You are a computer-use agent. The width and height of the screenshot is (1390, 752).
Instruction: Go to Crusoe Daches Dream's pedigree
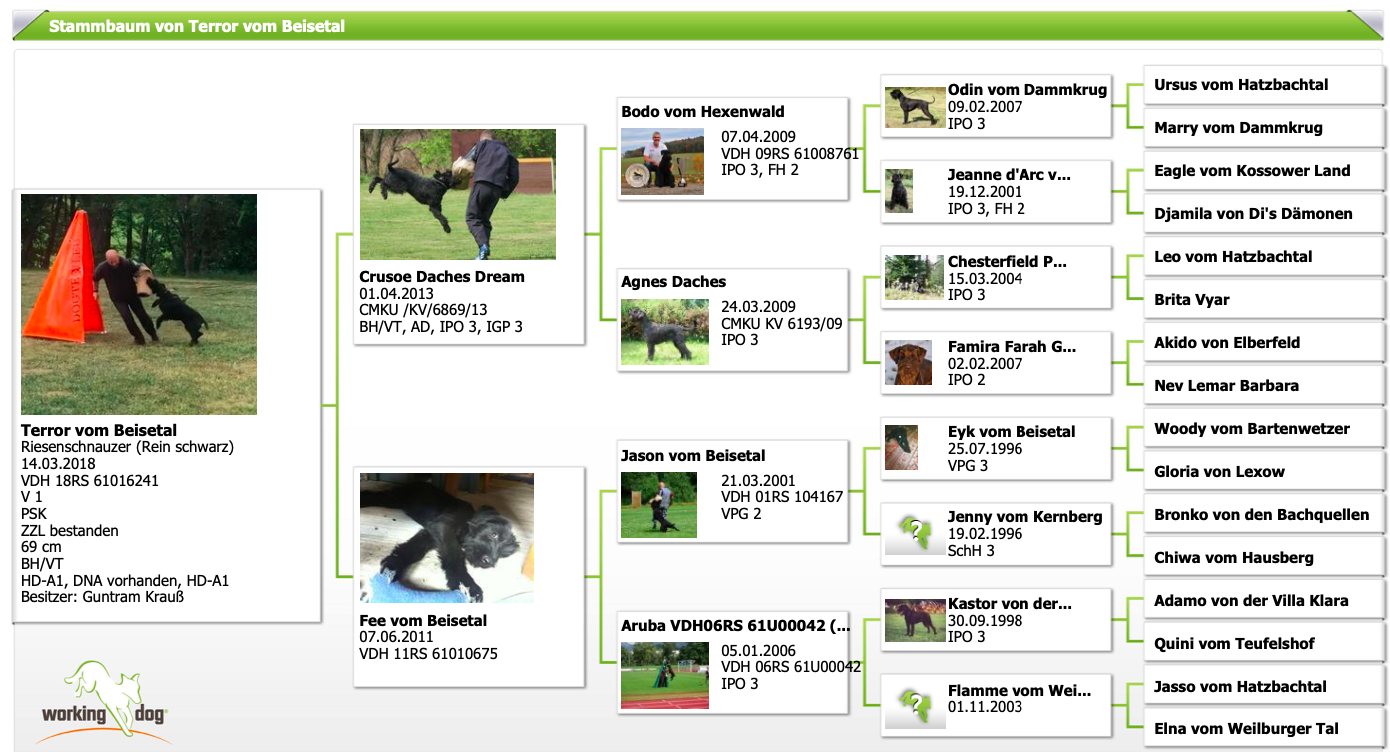click(x=442, y=277)
